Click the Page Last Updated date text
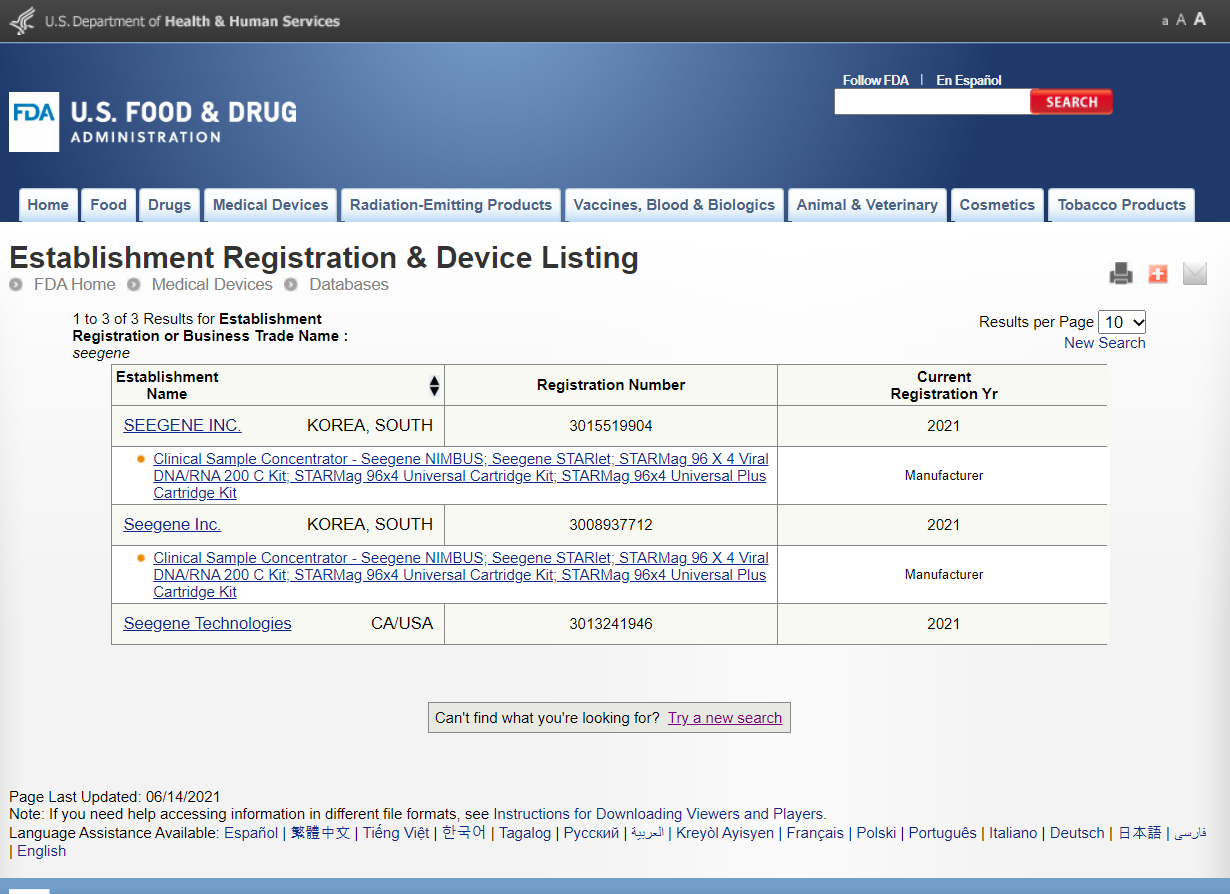The width and height of the screenshot is (1230, 894). pos(115,797)
